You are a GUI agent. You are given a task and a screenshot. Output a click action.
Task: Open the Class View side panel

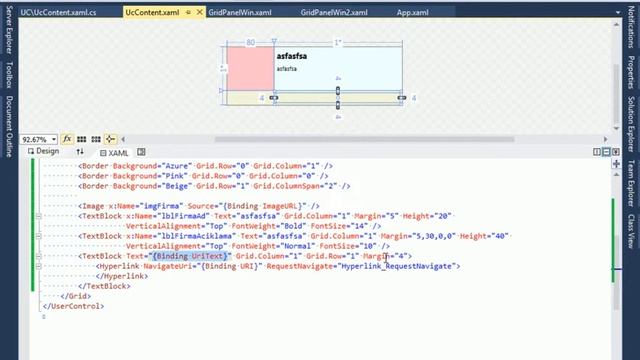click(631, 231)
